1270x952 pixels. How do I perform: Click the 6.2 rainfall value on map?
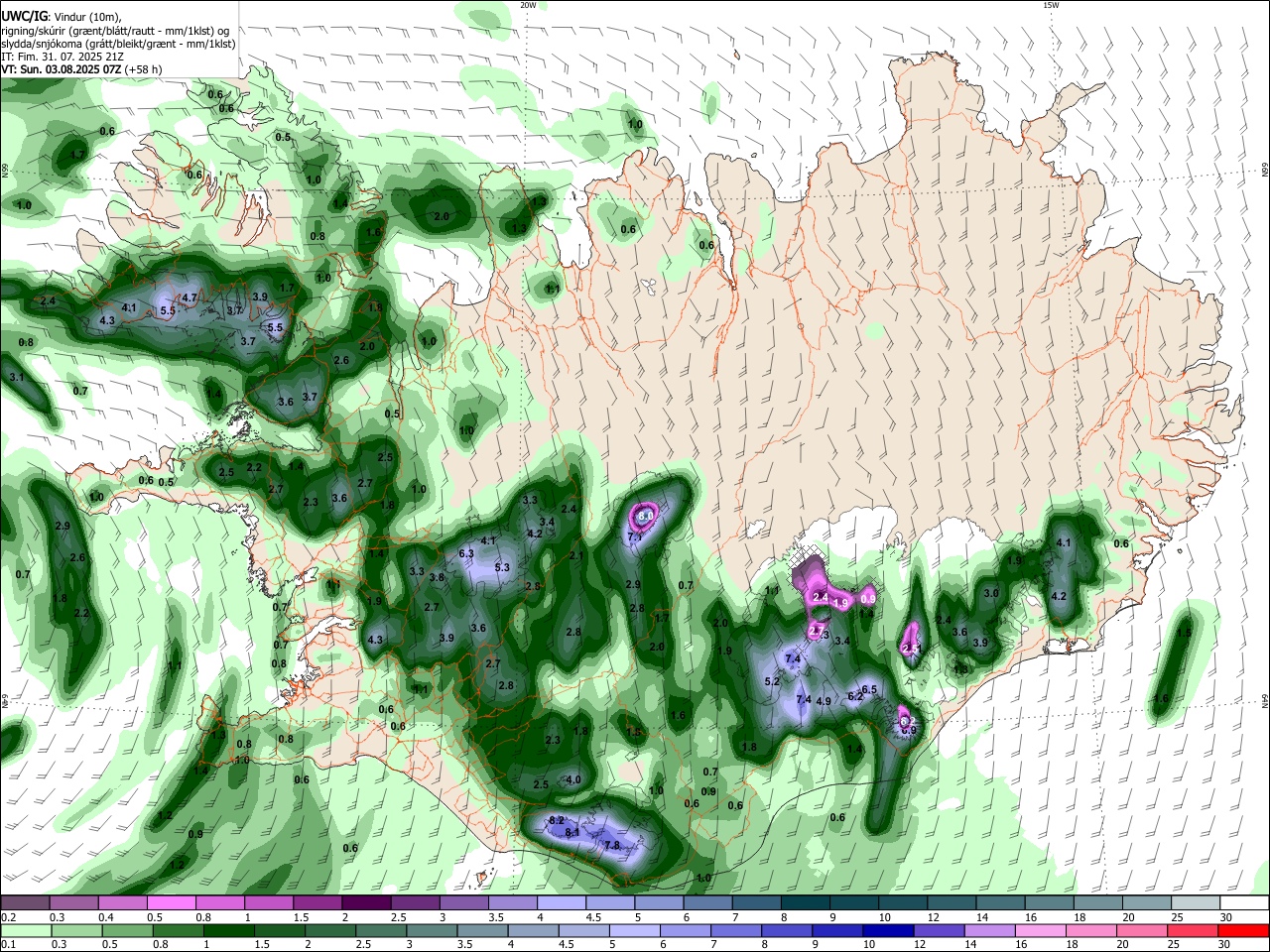856,697
